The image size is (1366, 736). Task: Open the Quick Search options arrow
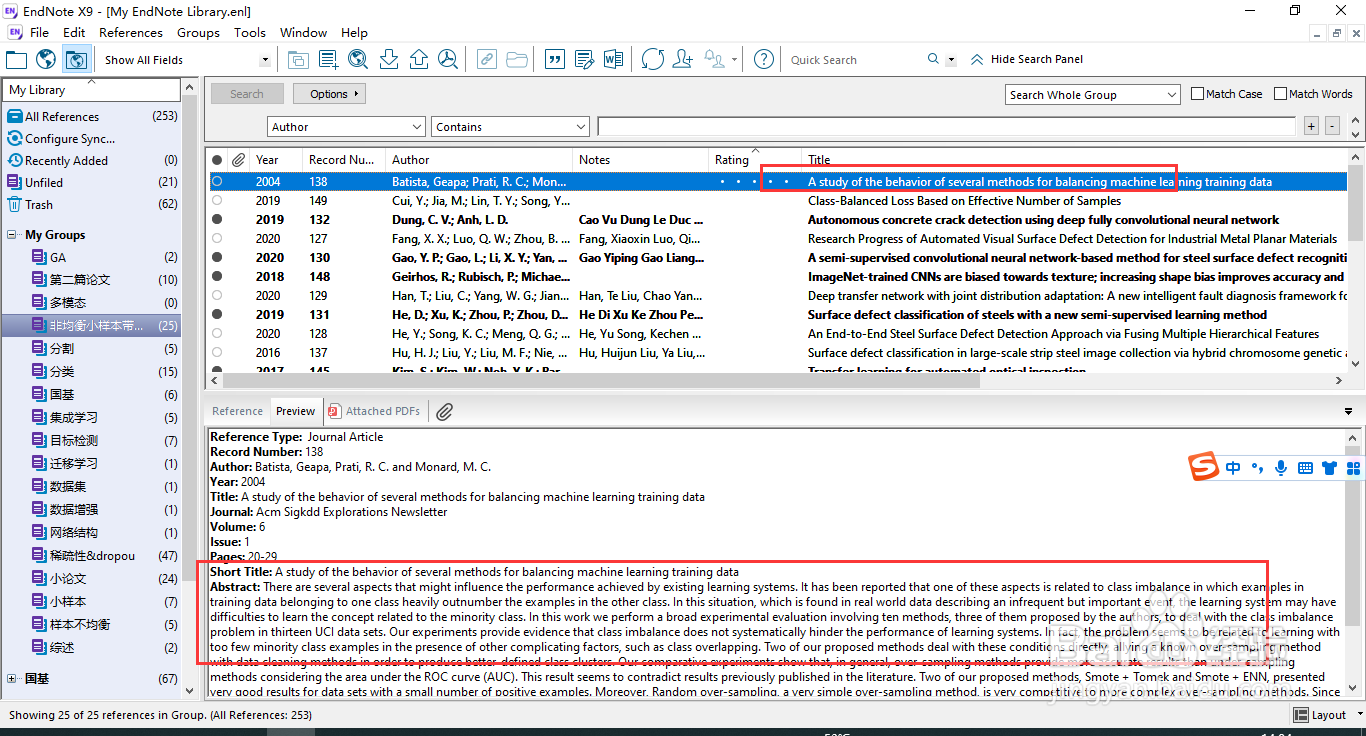[x=951, y=60]
